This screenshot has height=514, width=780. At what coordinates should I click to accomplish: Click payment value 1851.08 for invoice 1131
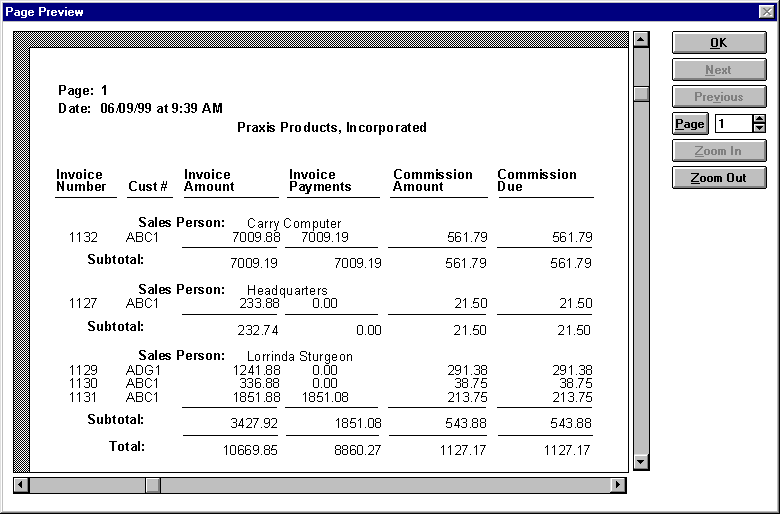coord(324,398)
